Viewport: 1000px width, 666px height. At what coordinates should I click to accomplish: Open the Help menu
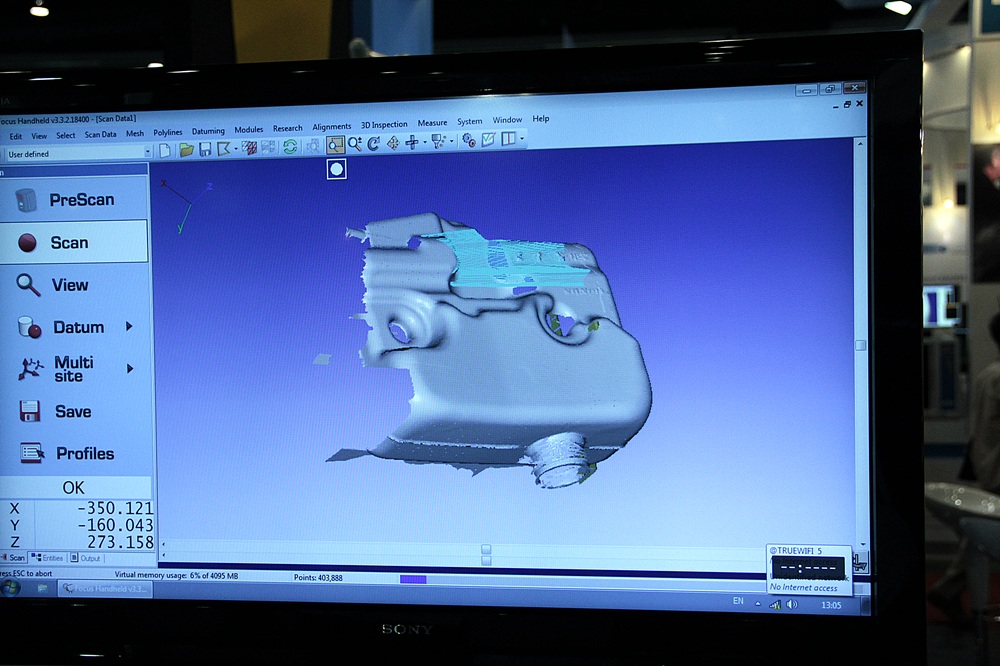[541, 119]
